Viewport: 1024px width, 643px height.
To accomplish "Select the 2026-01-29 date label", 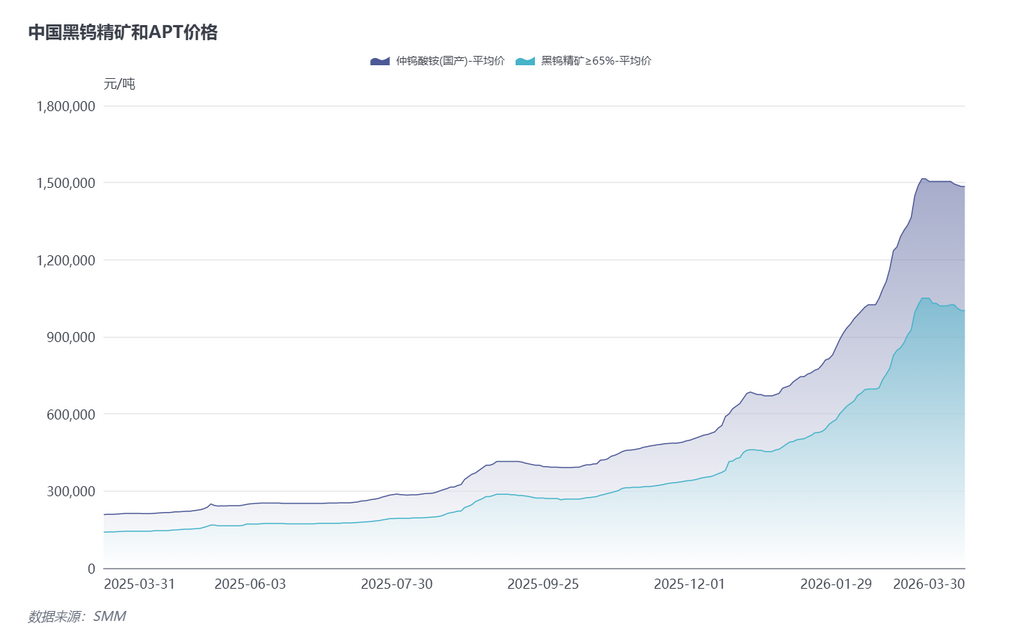I will click(836, 584).
